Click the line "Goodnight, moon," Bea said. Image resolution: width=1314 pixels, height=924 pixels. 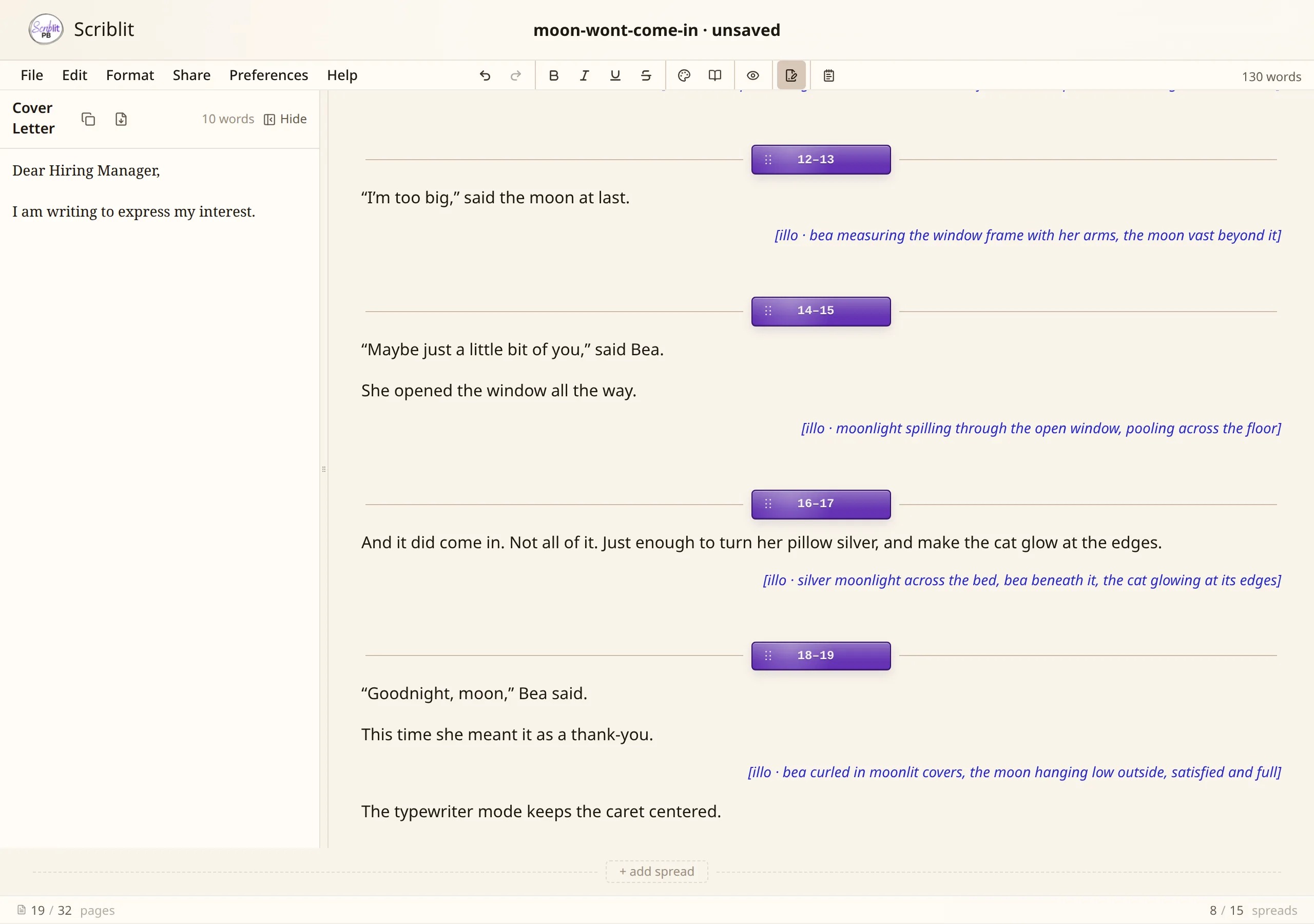pyautogui.click(x=474, y=694)
